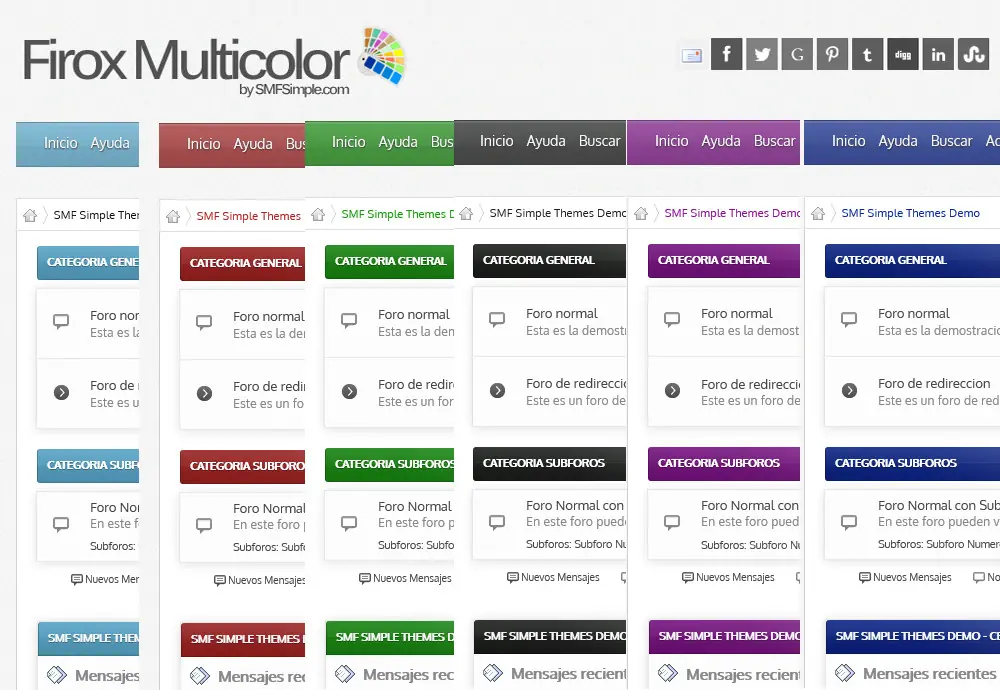
Task: Click Mensajes recientes heading in dark blue theme
Action: [x=929, y=673]
